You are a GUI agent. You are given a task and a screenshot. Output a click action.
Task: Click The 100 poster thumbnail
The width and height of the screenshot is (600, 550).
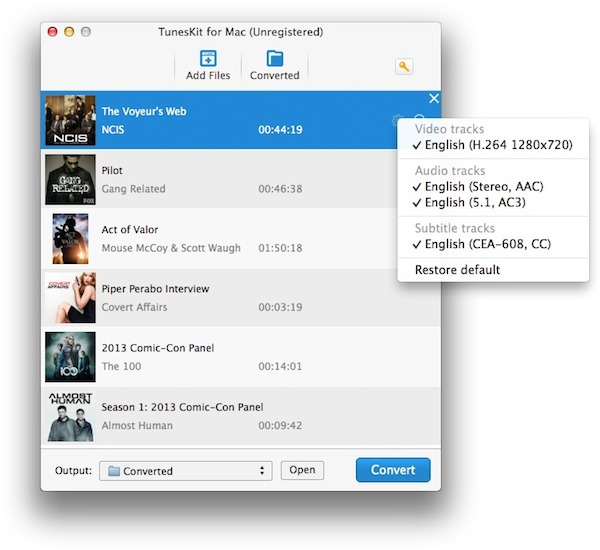[70, 357]
